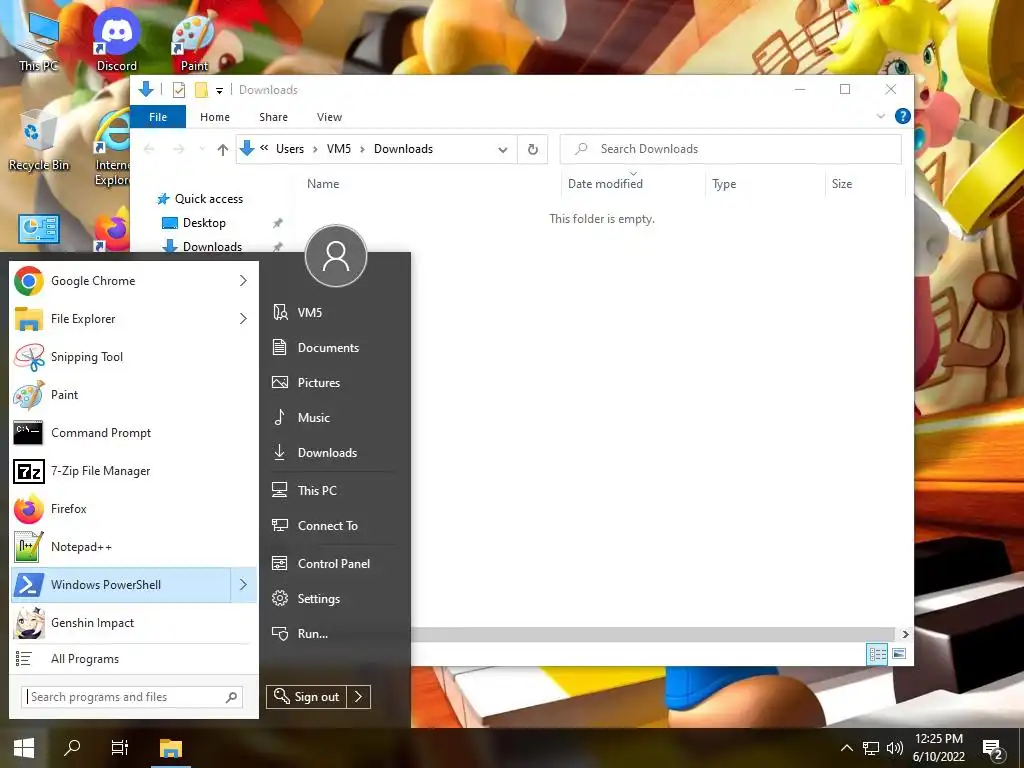The image size is (1024, 768).
Task: Switch to the Home ribbon tab
Action: click(215, 117)
